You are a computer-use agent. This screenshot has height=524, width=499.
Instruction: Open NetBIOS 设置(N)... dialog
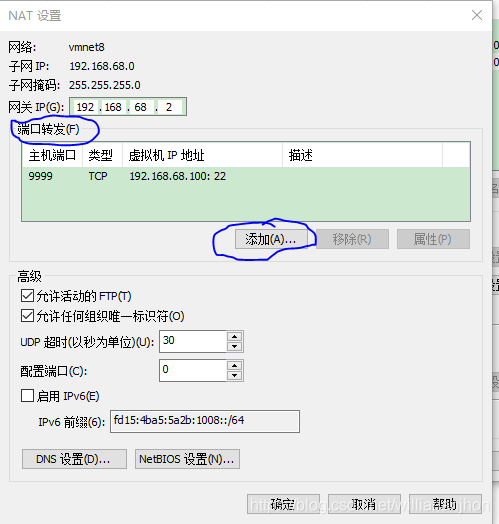(187, 459)
